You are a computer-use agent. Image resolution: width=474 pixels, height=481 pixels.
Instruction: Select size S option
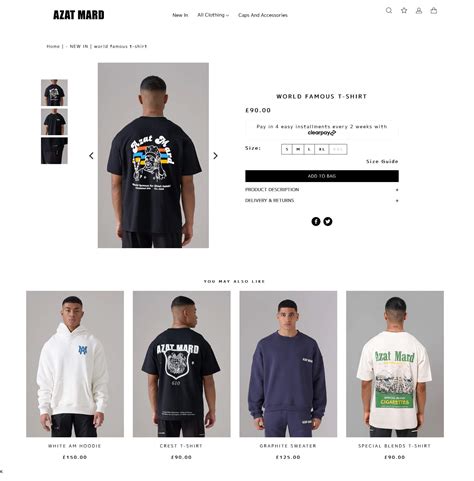click(287, 149)
